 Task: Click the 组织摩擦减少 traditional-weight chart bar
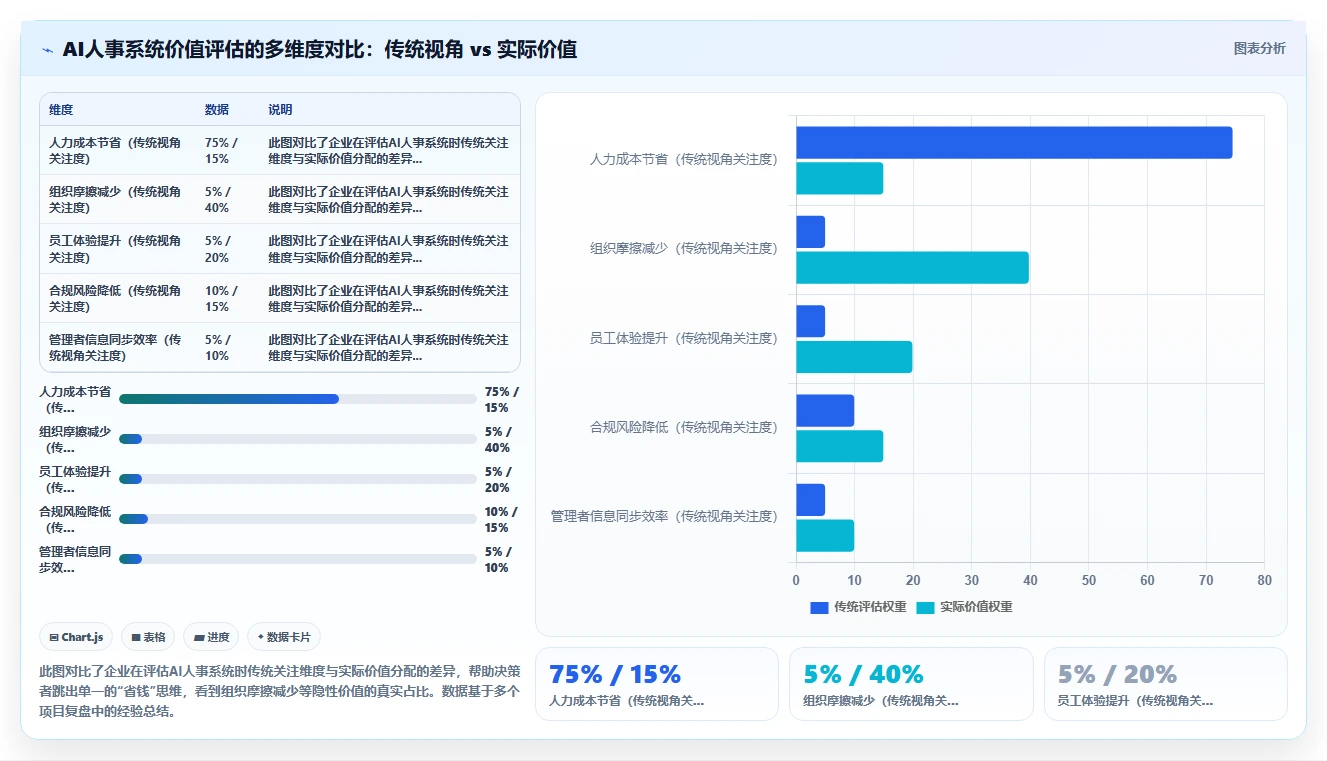811,232
